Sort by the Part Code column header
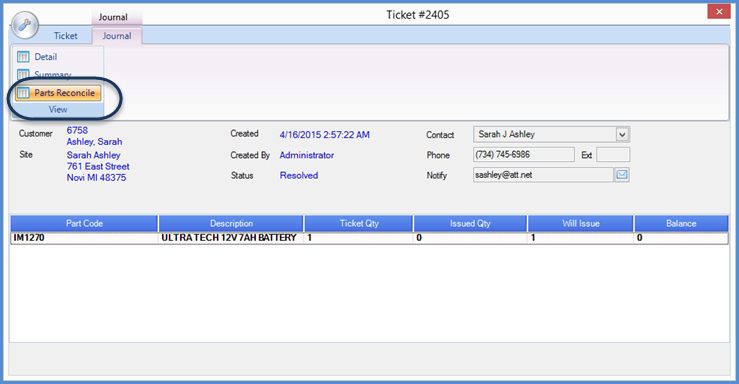The height and width of the screenshot is (384, 739). tap(84, 223)
